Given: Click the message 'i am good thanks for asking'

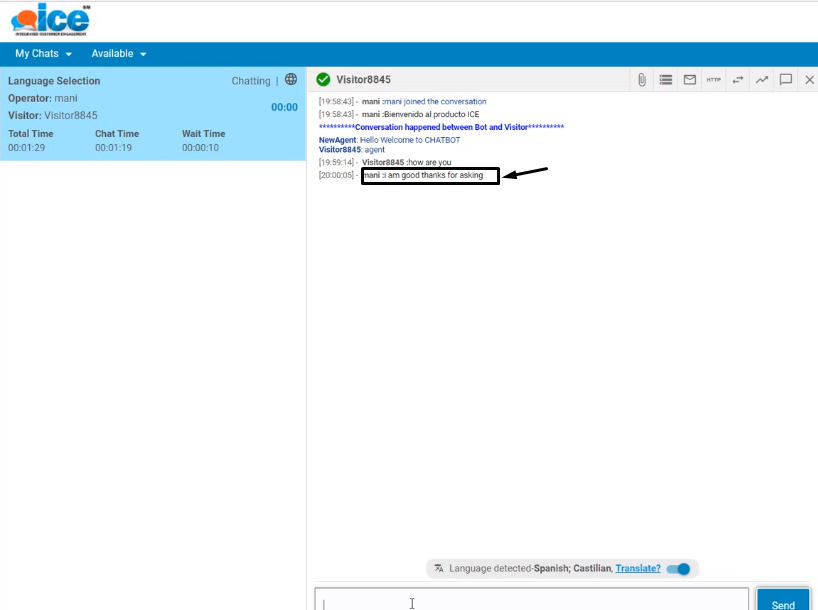Looking at the screenshot, I should pos(430,176).
